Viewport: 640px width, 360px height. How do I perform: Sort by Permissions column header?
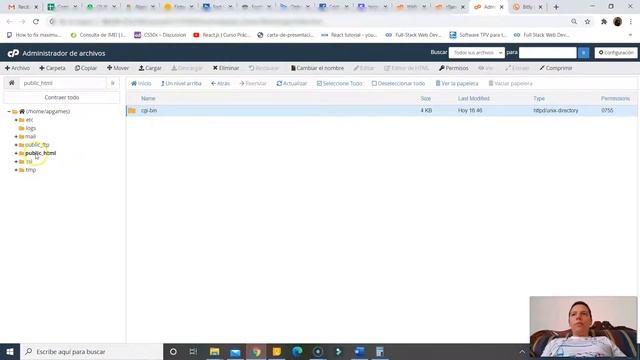tap(615, 98)
